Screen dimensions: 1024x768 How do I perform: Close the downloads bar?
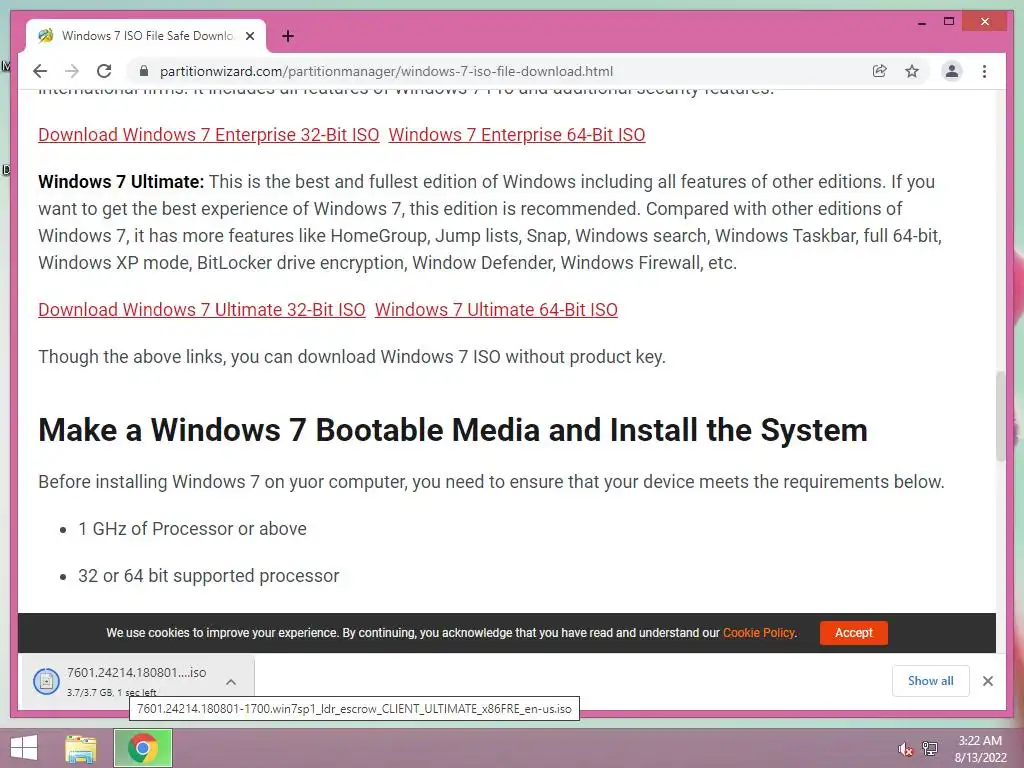(987, 681)
